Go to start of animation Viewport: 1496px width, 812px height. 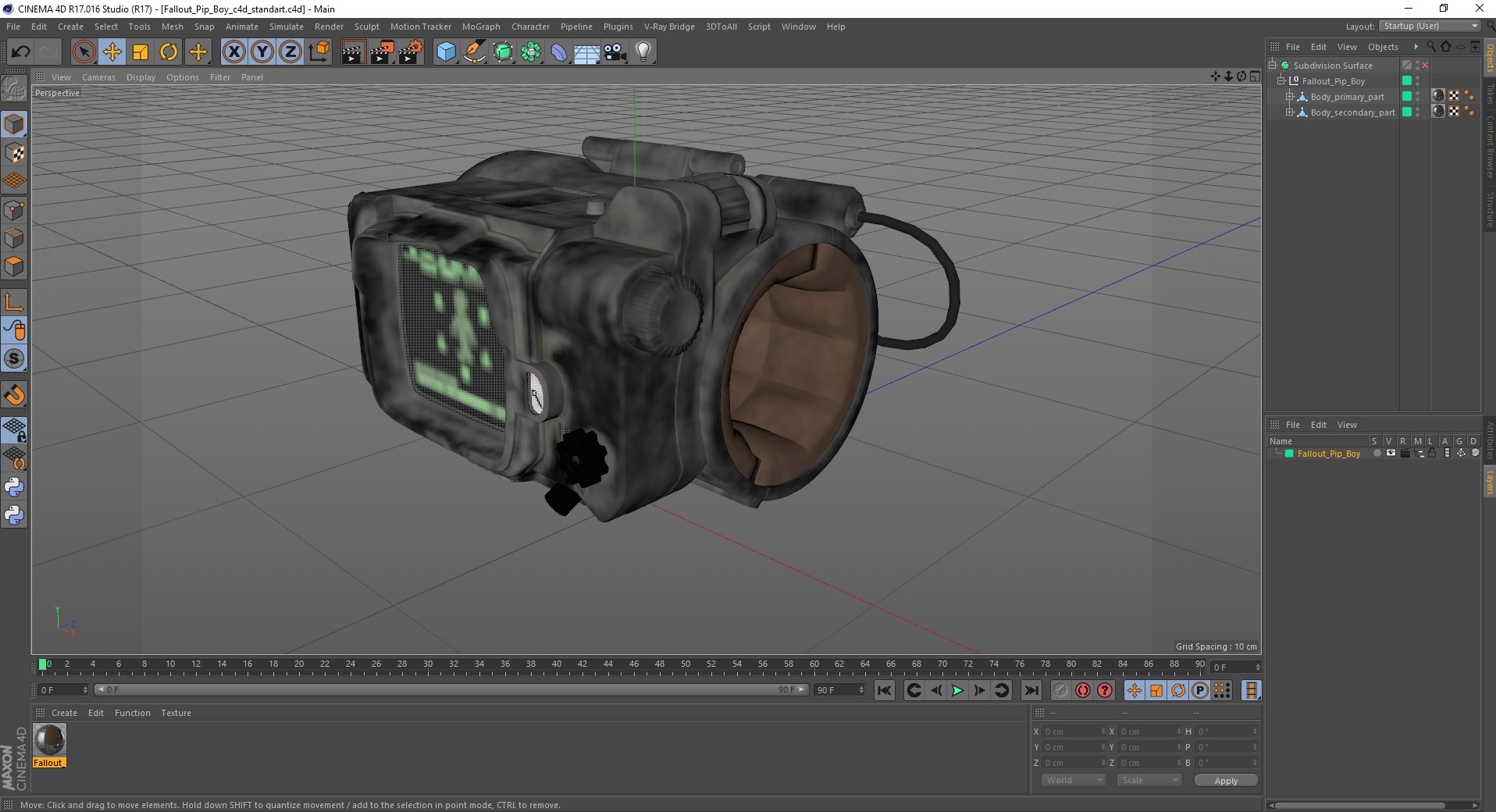tap(884, 690)
